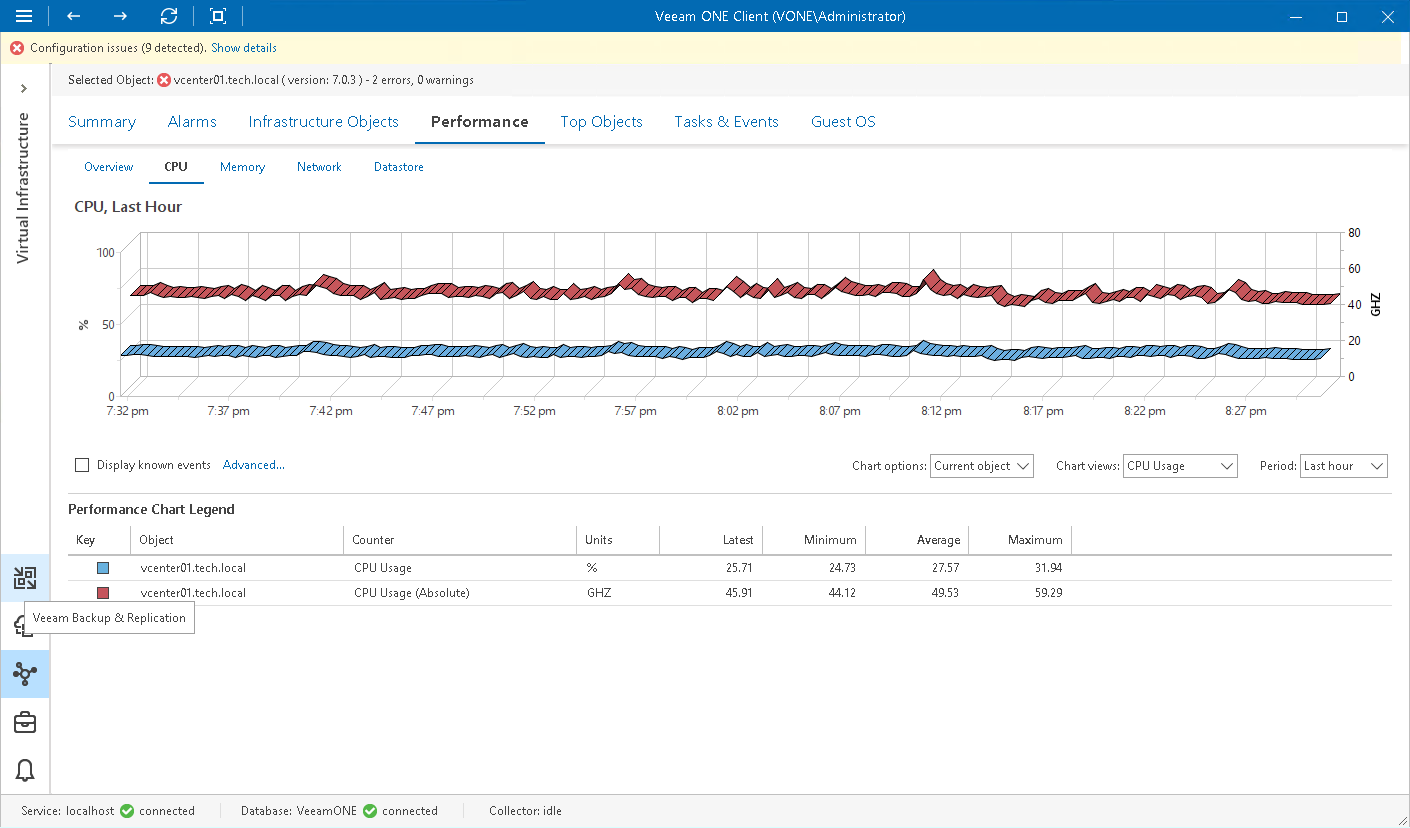The height and width of the screenshot is (828, 1410).
Task: Enable Display known events checkbox
Action: 82,465
